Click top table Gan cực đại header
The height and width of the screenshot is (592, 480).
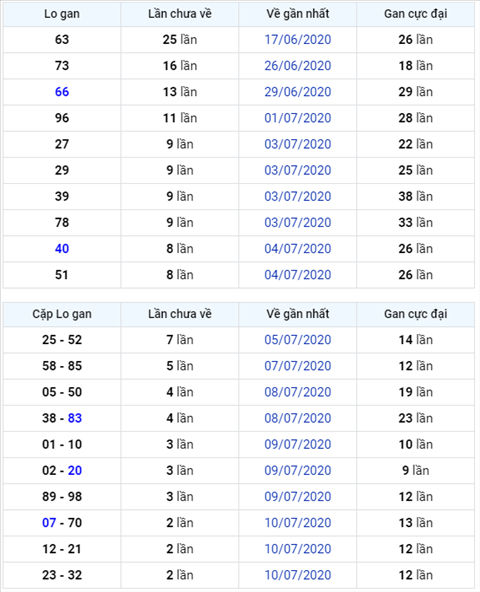pyautogui.click(x=415, y=14)
